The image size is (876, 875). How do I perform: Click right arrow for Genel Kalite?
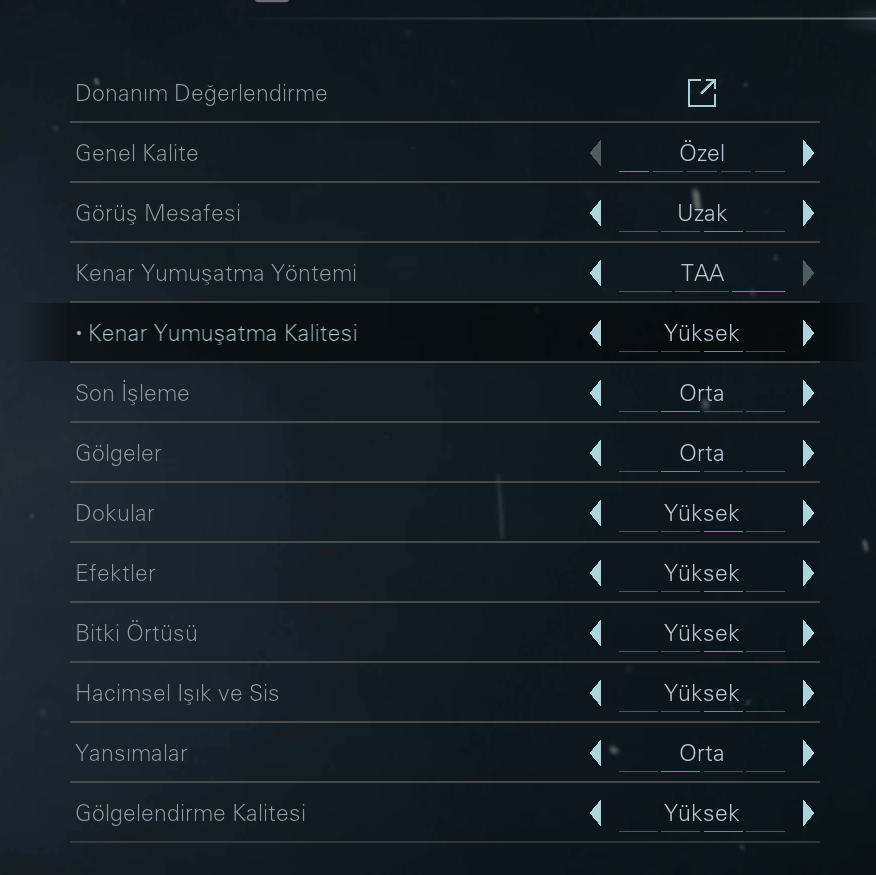click(808, 153)
